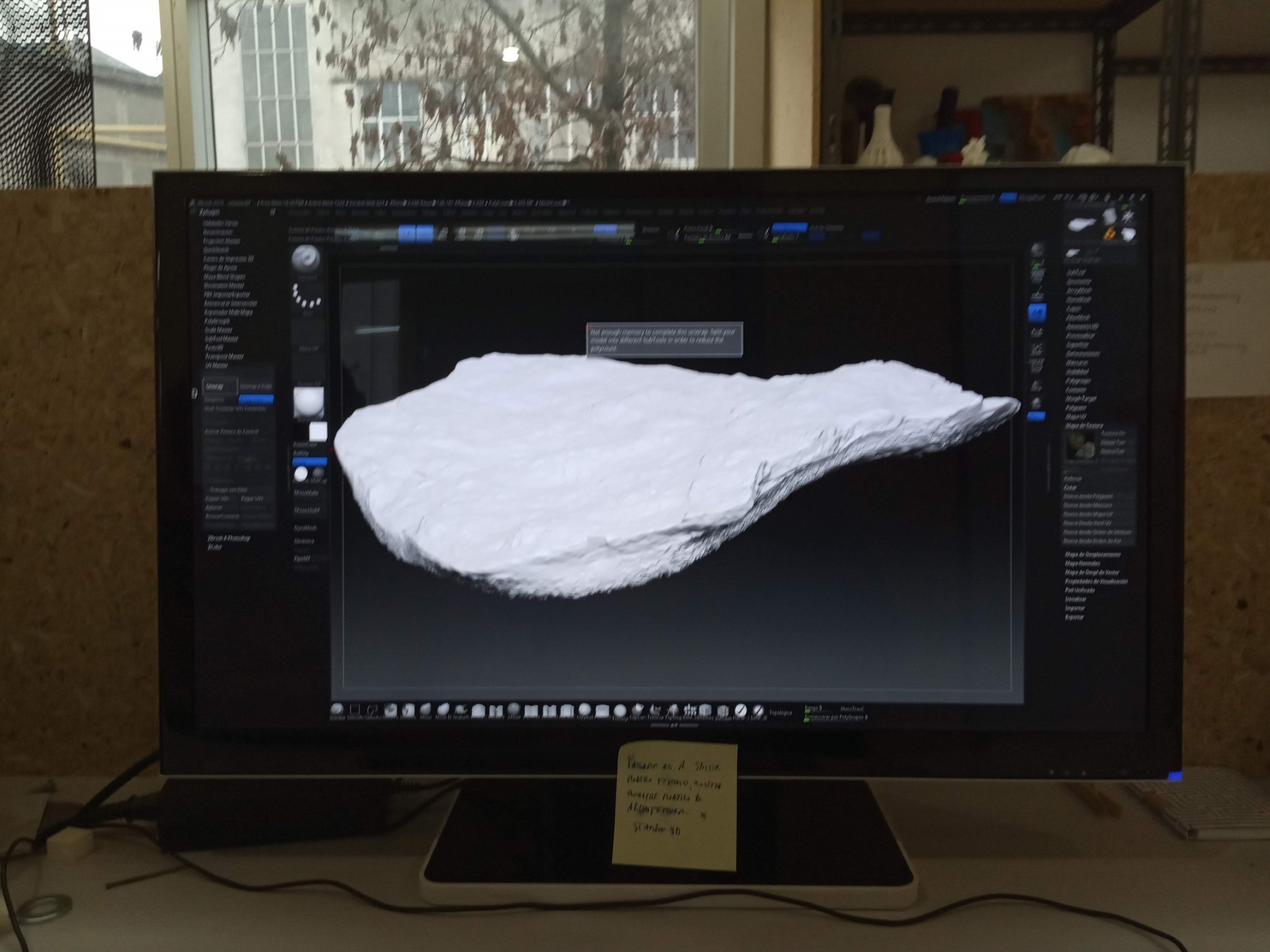The height and width of the screenshot is (952, 1270).
Task: Collapse the UV Master plugin section
Action: click(216, 365)
